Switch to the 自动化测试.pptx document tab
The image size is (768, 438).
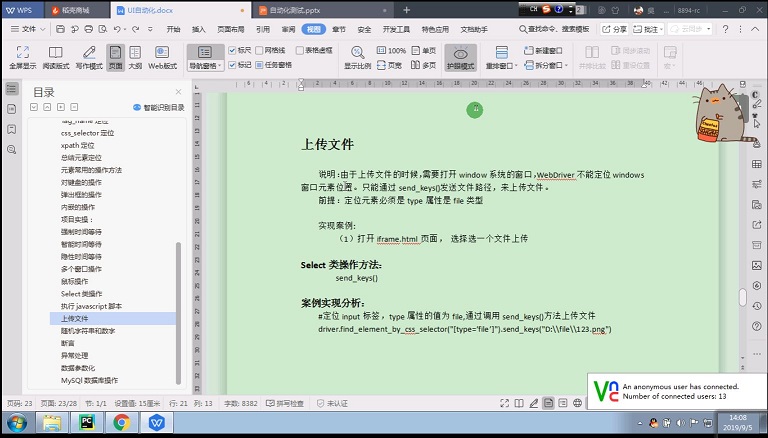point(323,10)
